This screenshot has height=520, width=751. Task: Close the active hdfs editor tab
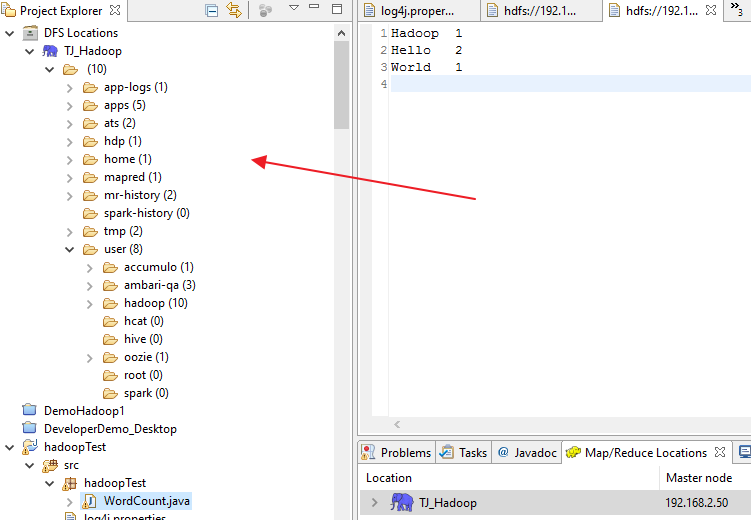click(711, 11)
